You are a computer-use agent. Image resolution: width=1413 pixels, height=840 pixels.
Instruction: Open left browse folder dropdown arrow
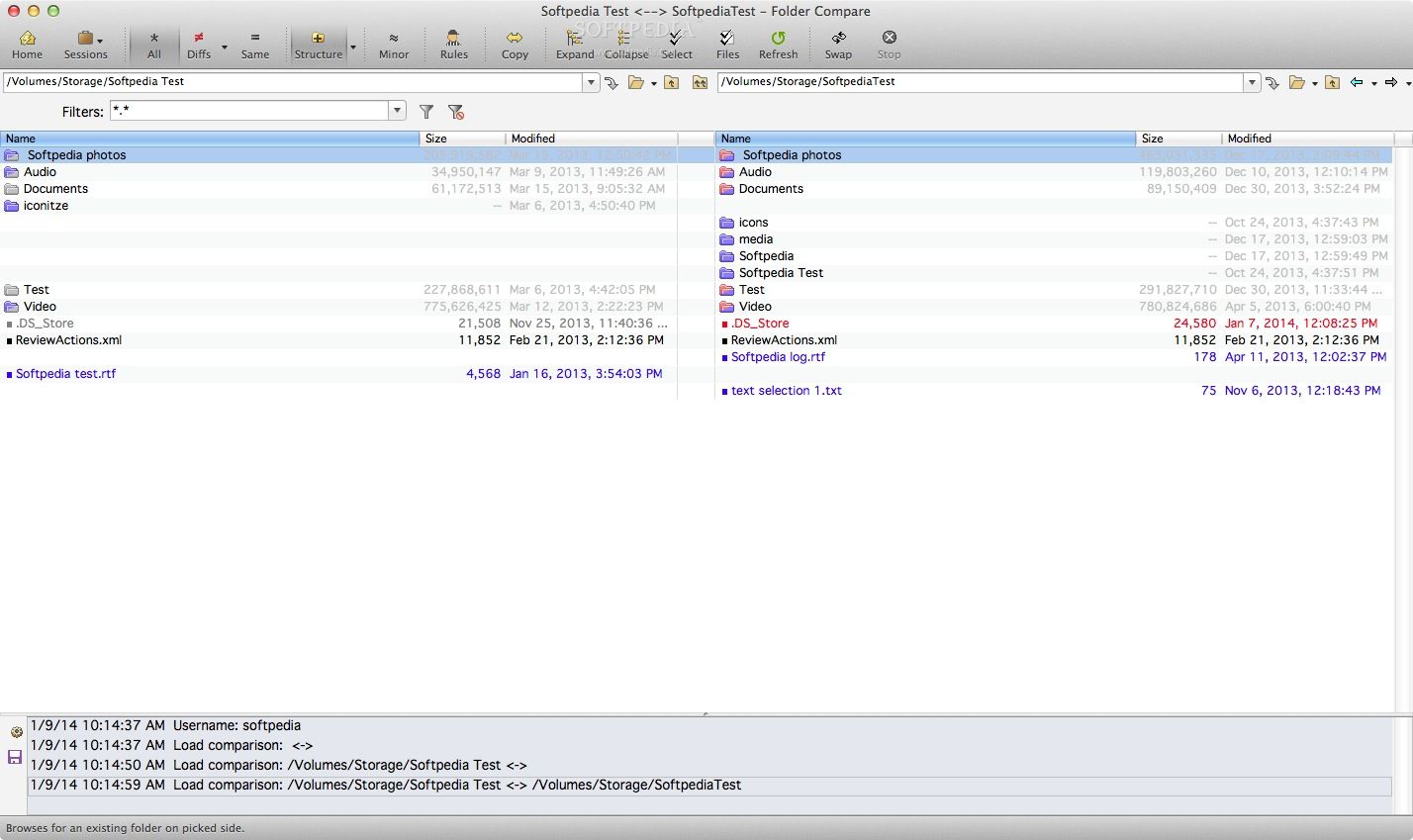click(x=654, y=84)
